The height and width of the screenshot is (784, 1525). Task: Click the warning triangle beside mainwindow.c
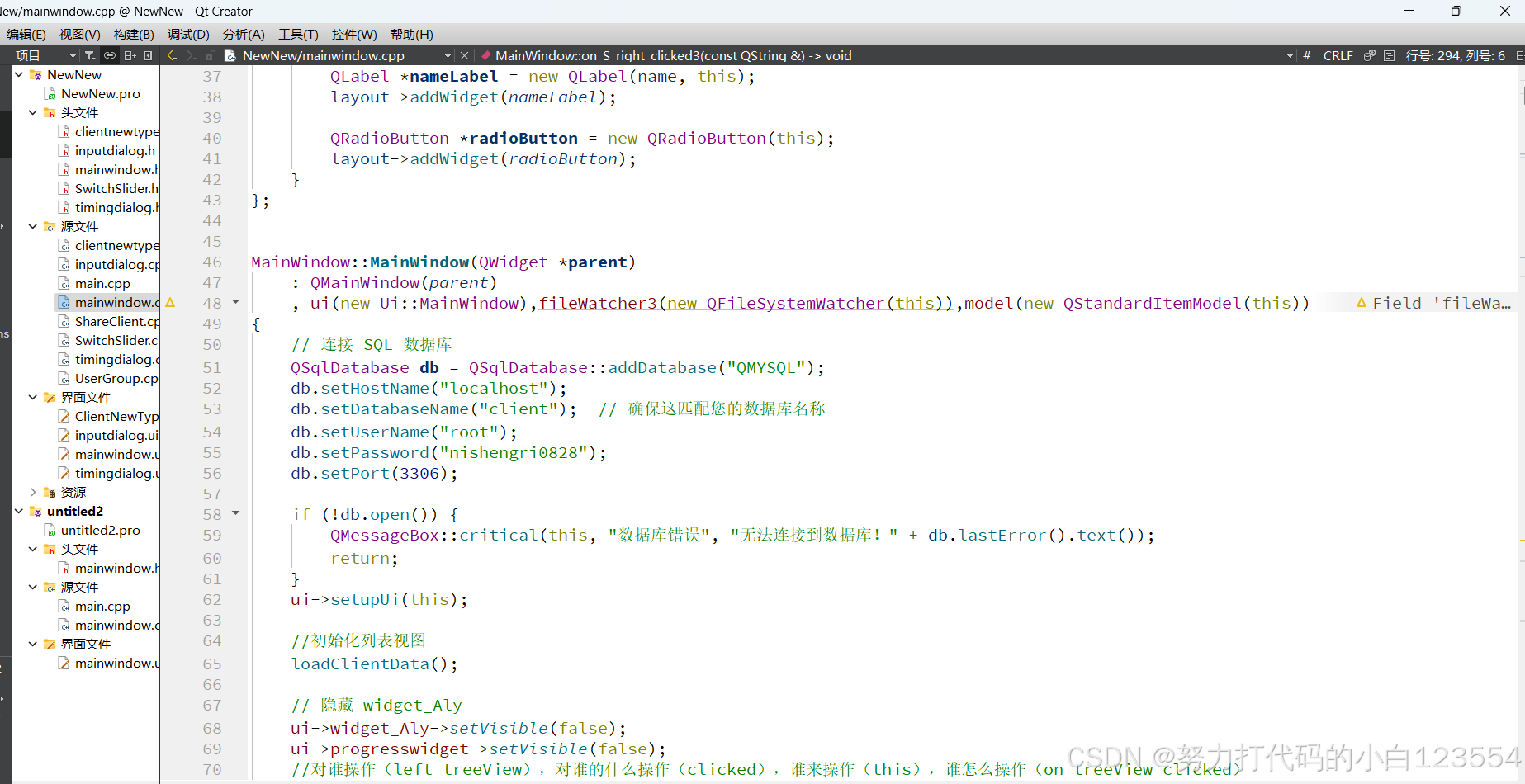tap(170, 302)
